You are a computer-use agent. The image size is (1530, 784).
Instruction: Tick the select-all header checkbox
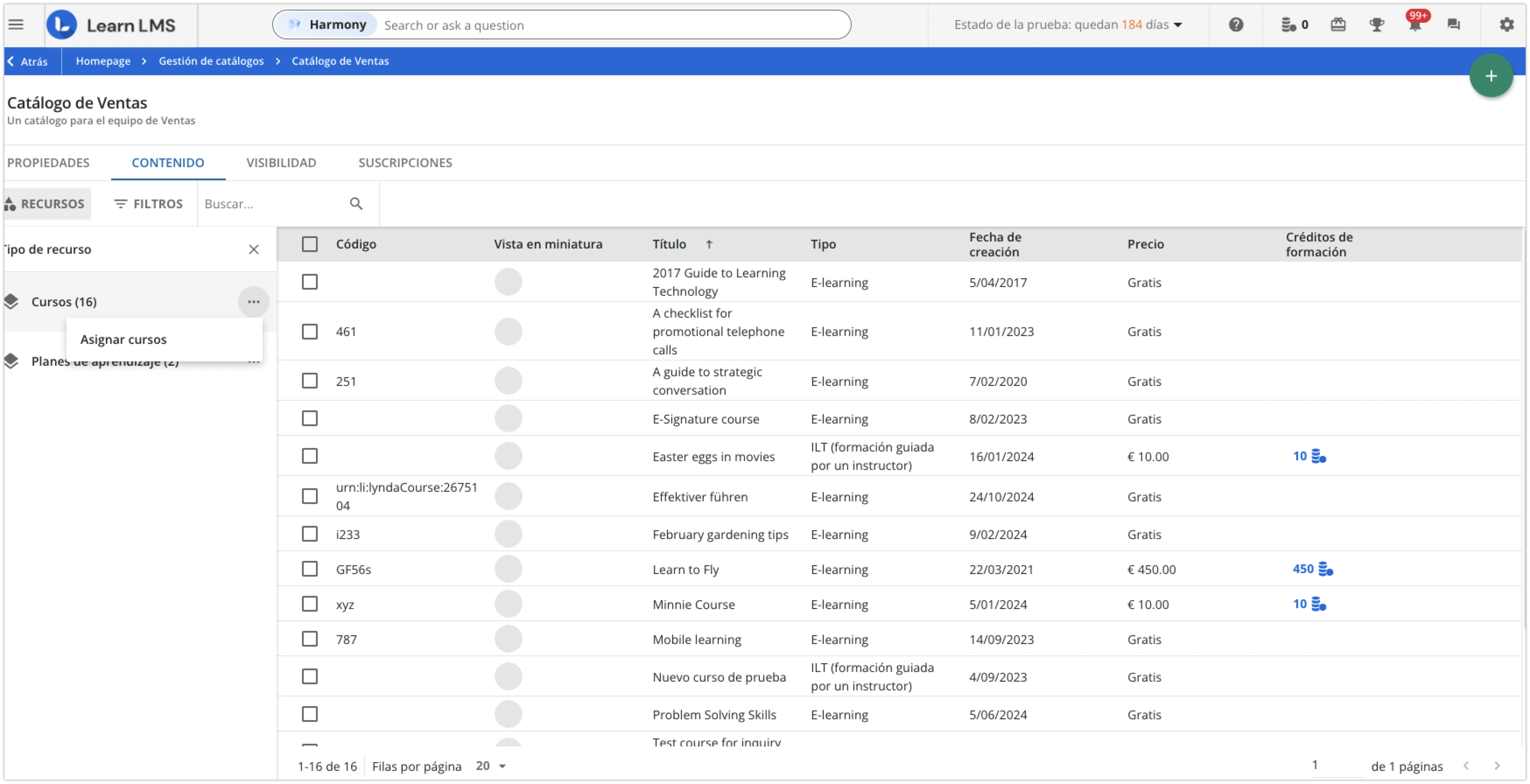[309, 244]
